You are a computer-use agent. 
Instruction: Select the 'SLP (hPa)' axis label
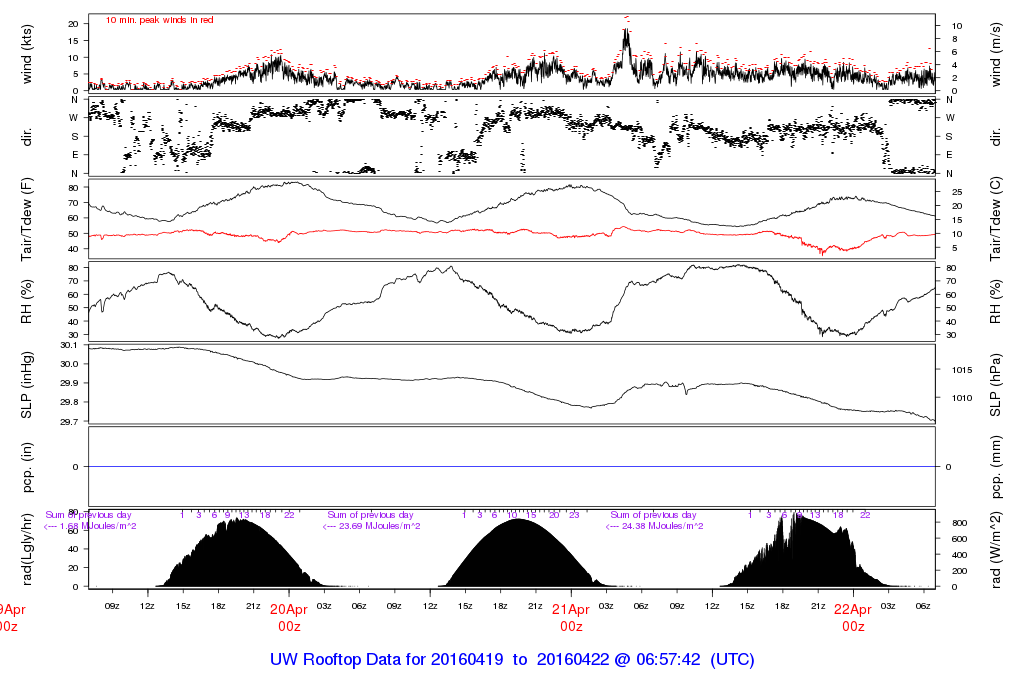tap(995, 385)
